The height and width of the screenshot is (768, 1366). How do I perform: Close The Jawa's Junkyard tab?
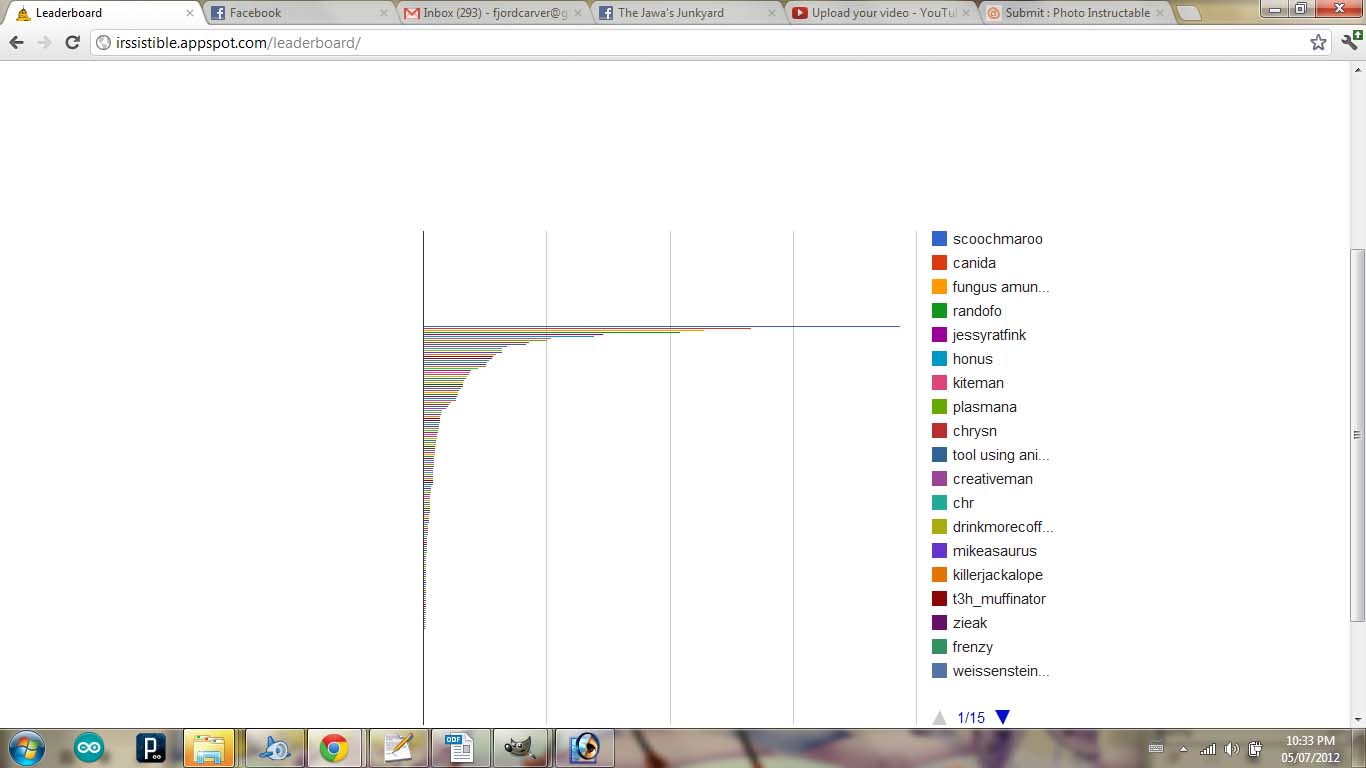click(x=771, y=13)
